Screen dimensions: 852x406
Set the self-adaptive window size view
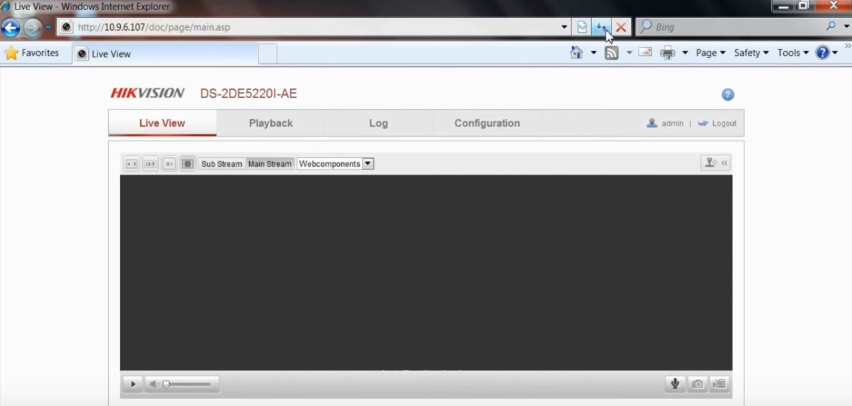pos(187,164)
